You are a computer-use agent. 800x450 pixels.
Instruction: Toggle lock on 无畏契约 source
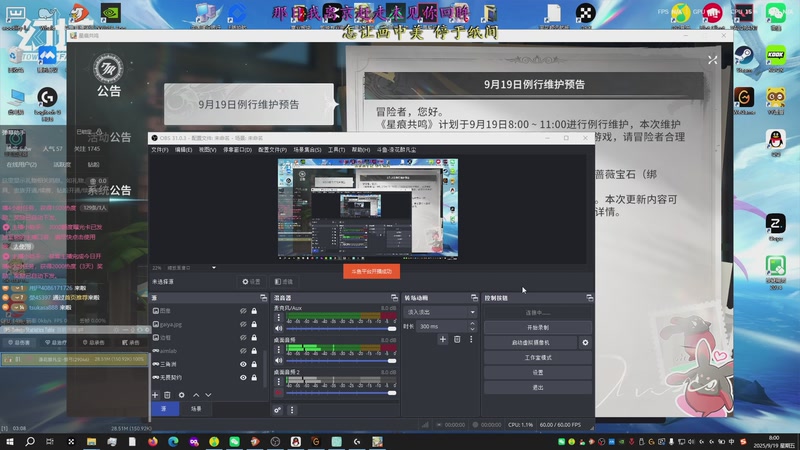click(254, 378)
